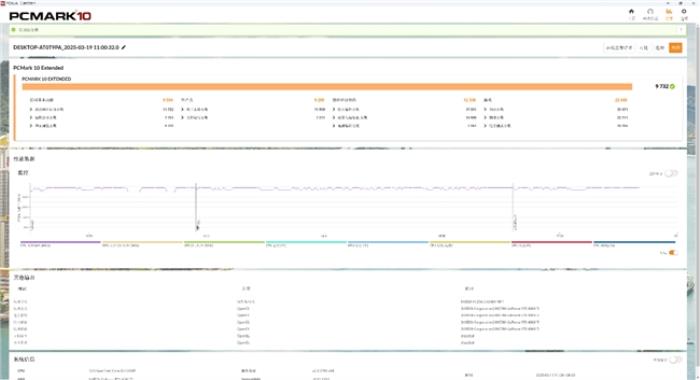Open the Benchmarks section icon
This screenshot has height=380, width=700.
(650, 12)
